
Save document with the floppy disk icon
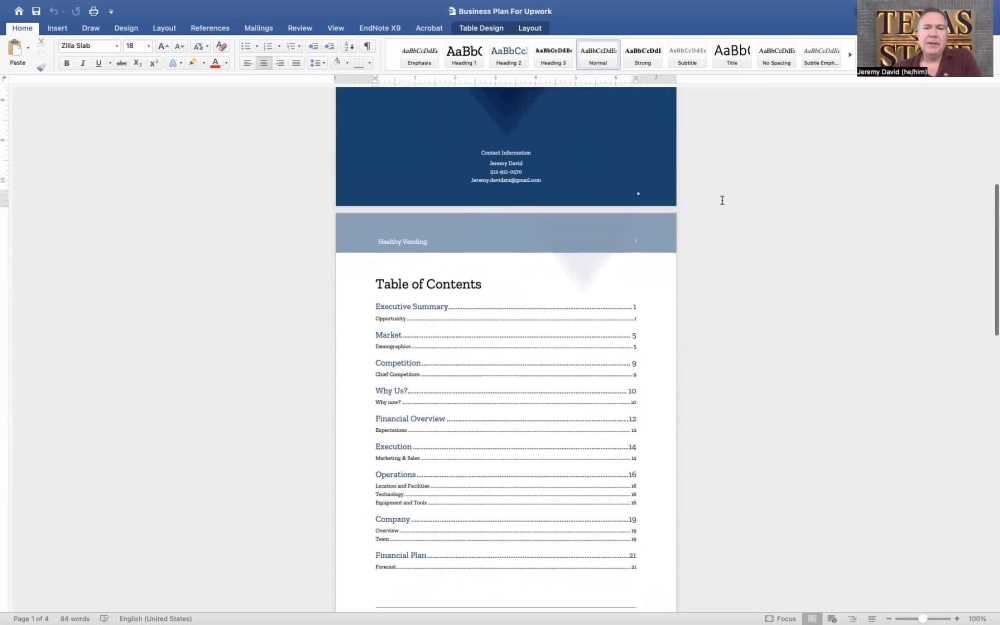click(x=36, y=11)
